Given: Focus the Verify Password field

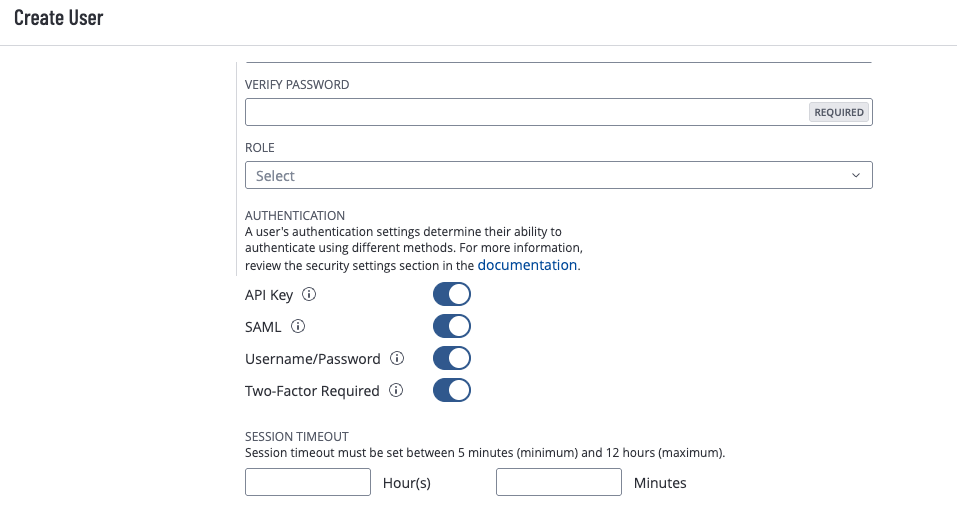Looking at the screenshot, I should (x=525, y=112).
